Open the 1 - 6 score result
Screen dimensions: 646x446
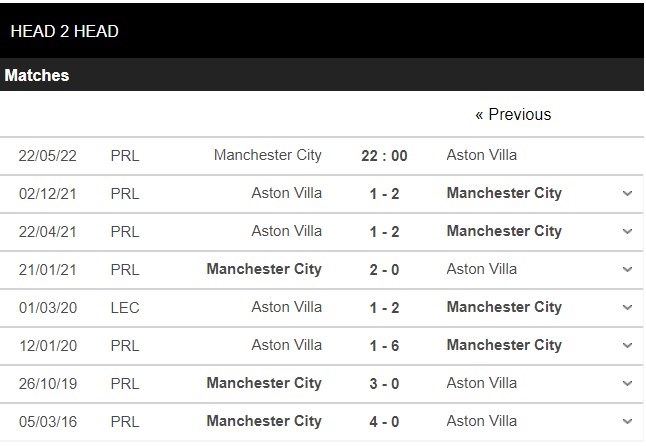384,345
